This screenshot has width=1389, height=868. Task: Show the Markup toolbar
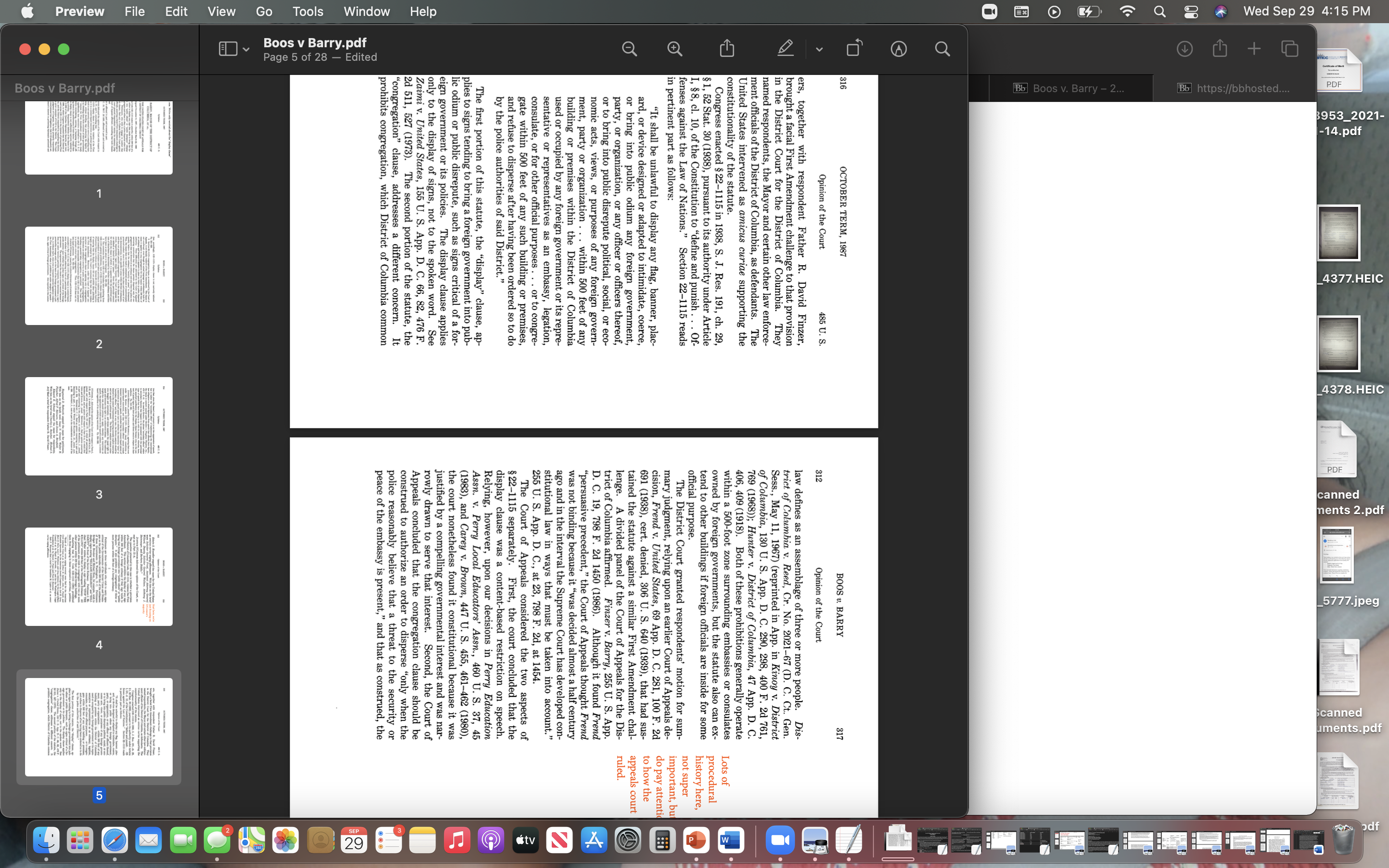coord(898,49)
